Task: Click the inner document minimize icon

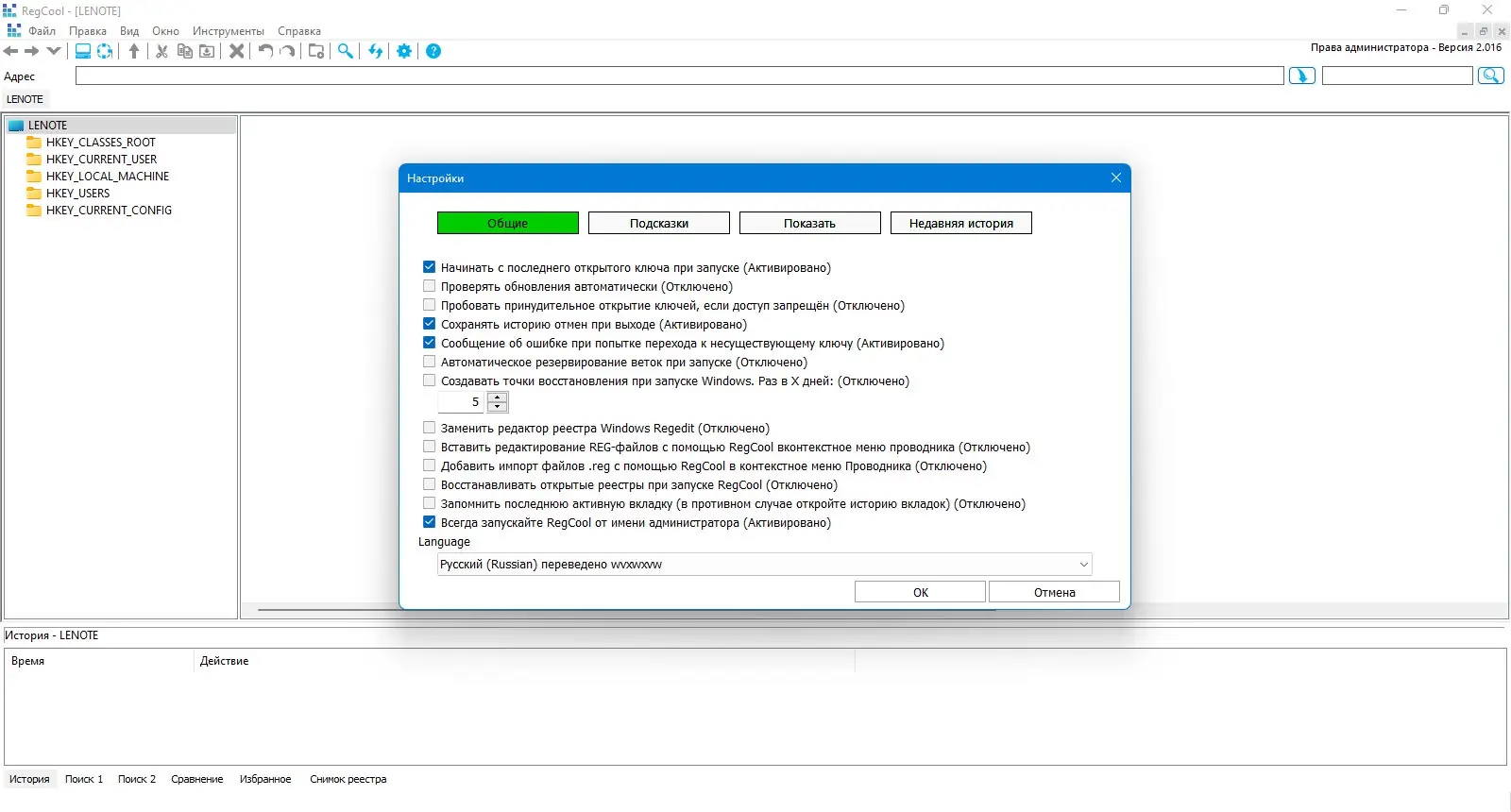Action: pos(1465,31)
